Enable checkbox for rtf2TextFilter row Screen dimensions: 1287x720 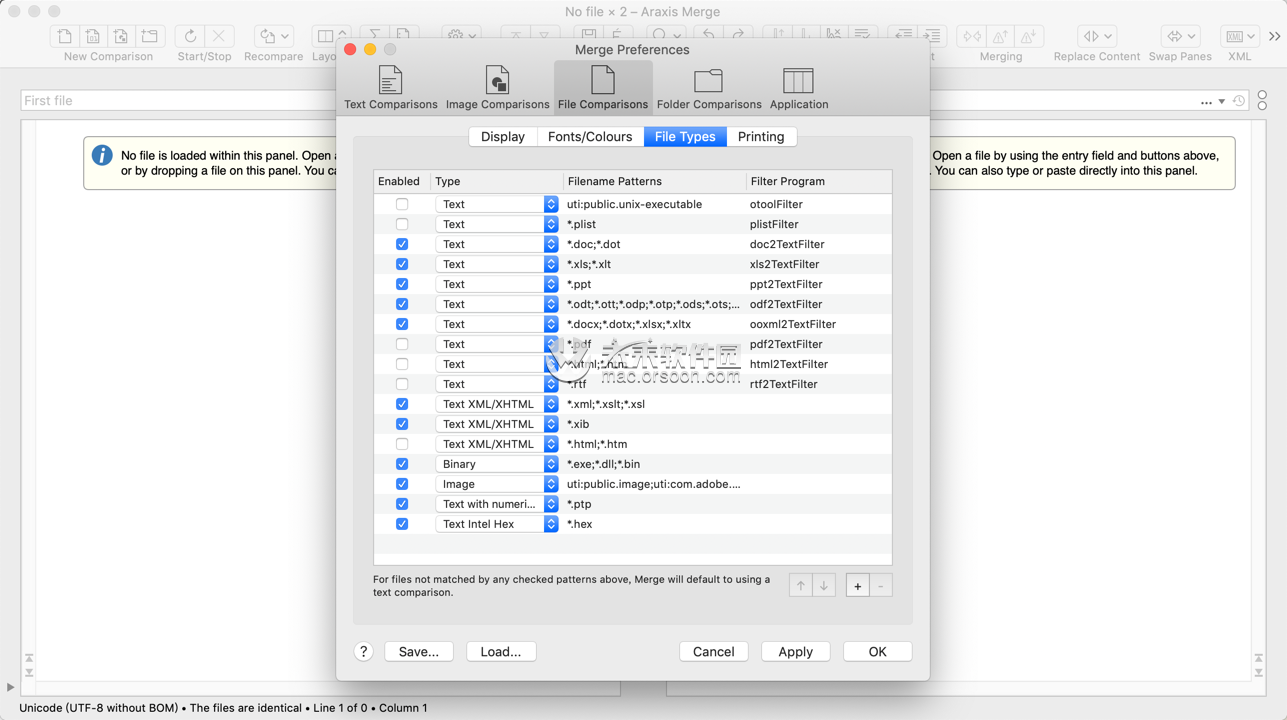(x=402, y=384)
